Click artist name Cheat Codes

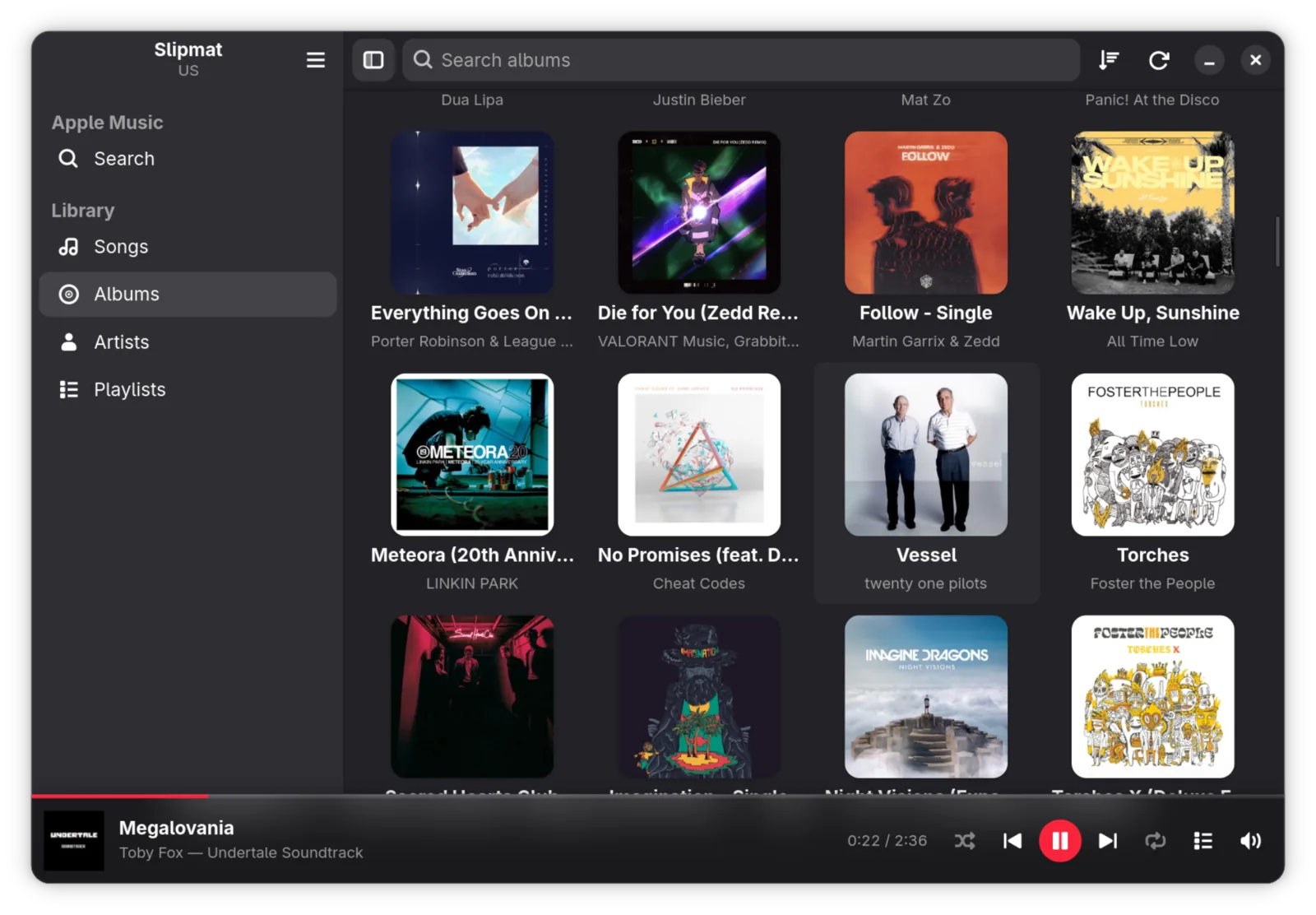click(699, 583)
